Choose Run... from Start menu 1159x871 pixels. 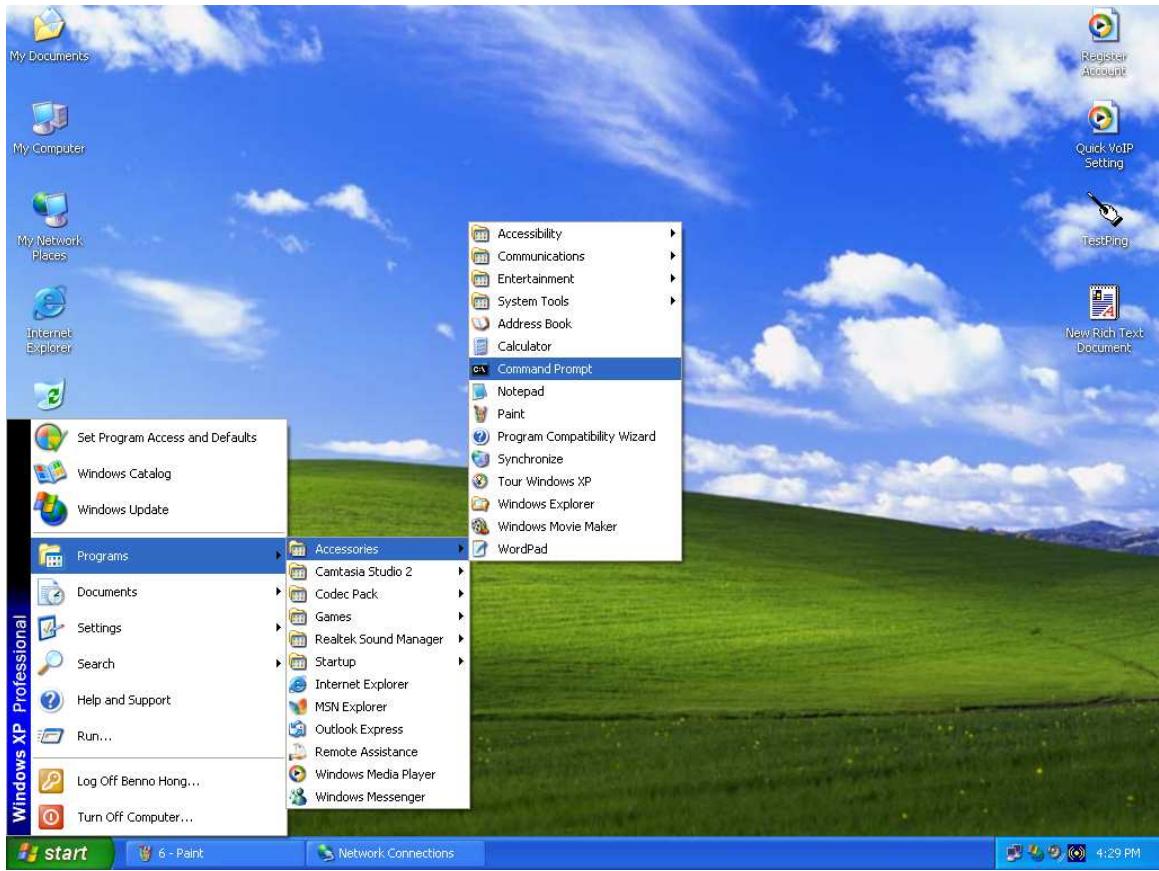click(158, 736)
